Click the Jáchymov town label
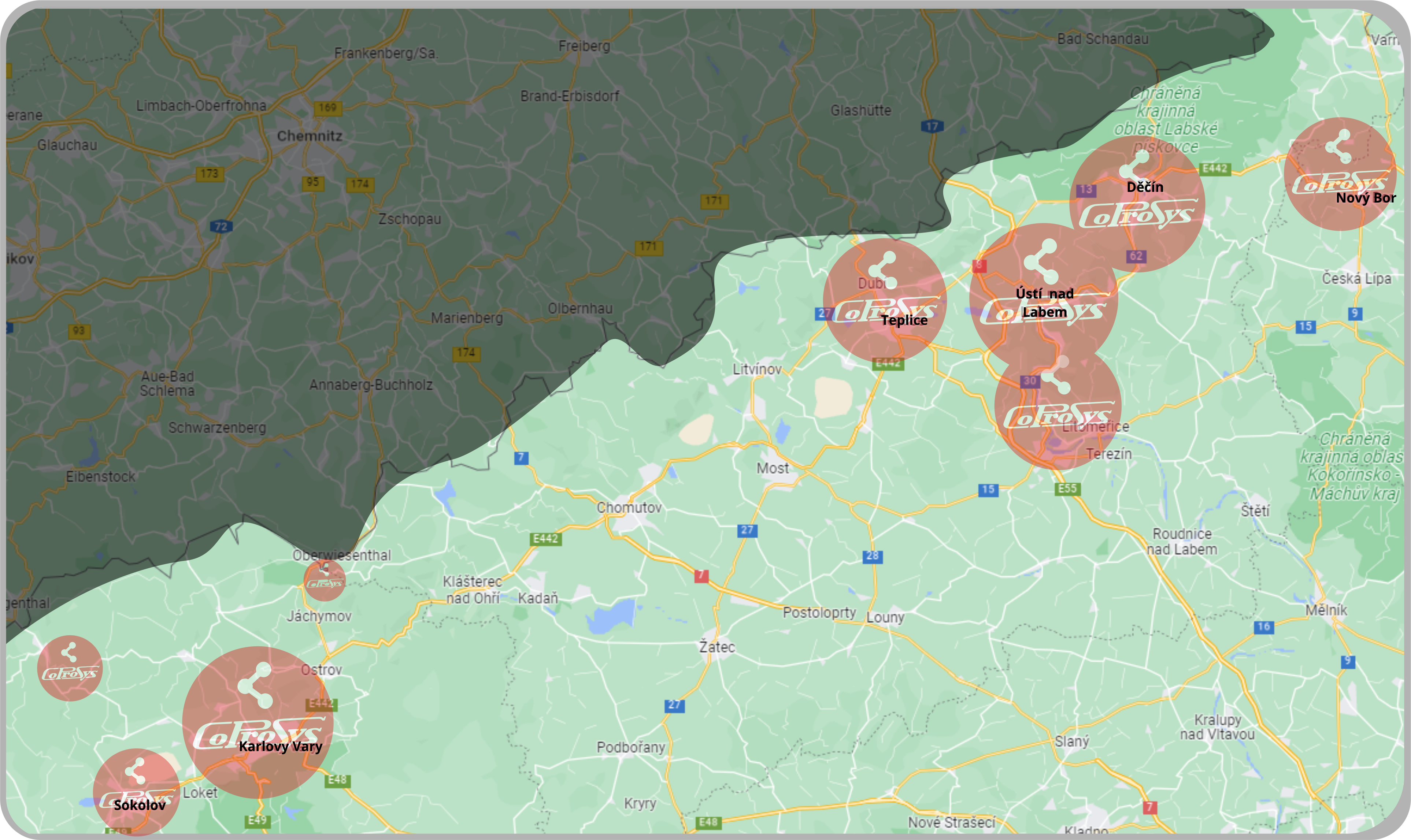The height and width of the screenshot is (840, 1411). coord(319,616)
